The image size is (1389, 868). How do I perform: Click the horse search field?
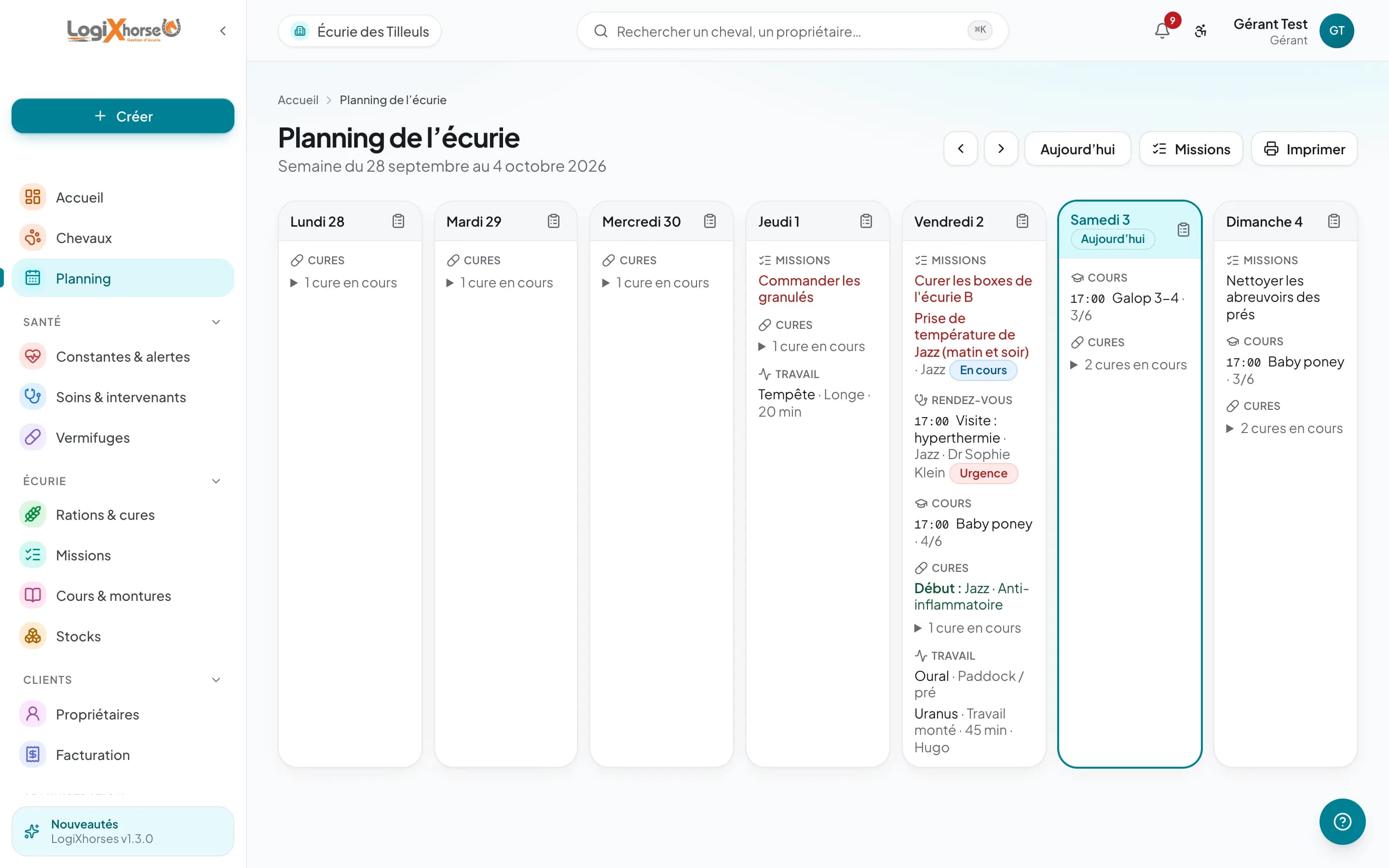pos(792,31)
